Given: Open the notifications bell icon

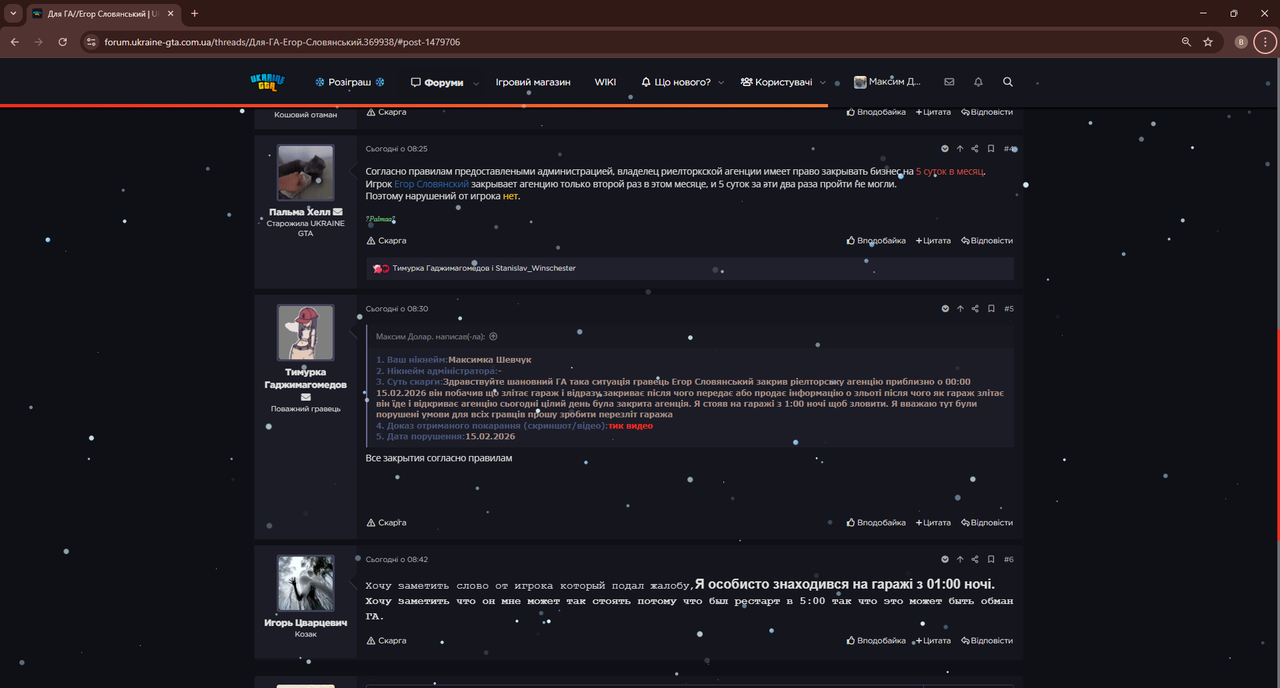Looking at the screenshot, I should pos(978,82).
